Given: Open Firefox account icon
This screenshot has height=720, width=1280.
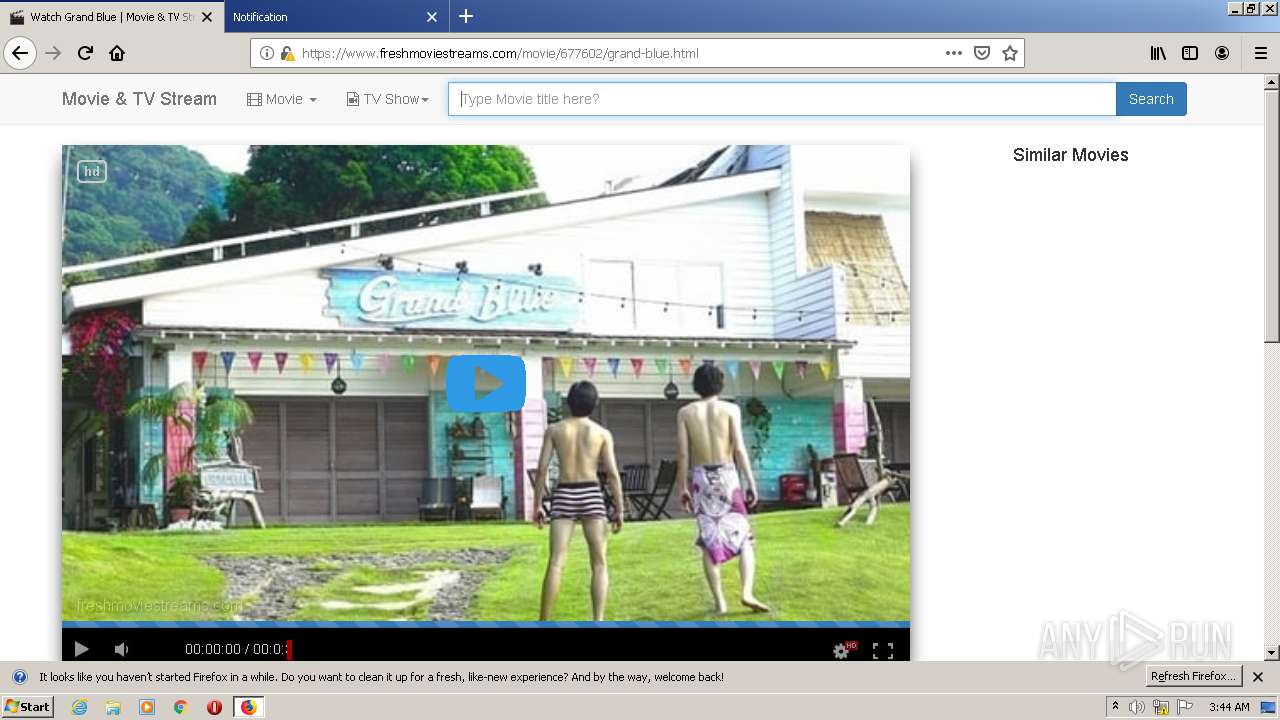Looking at the screenshot, I should coord(1222,53).
